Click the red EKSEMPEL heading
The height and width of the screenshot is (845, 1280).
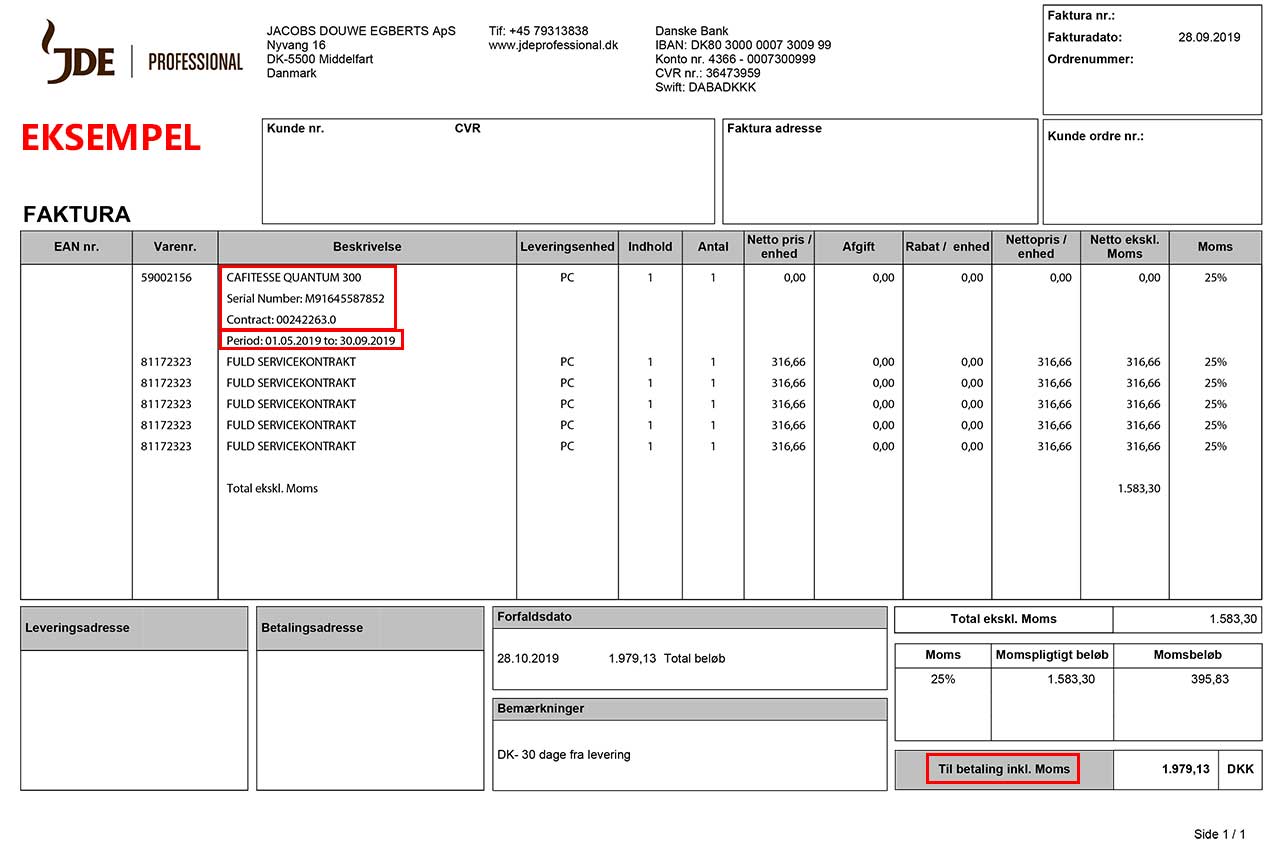(x=111, y=139)
